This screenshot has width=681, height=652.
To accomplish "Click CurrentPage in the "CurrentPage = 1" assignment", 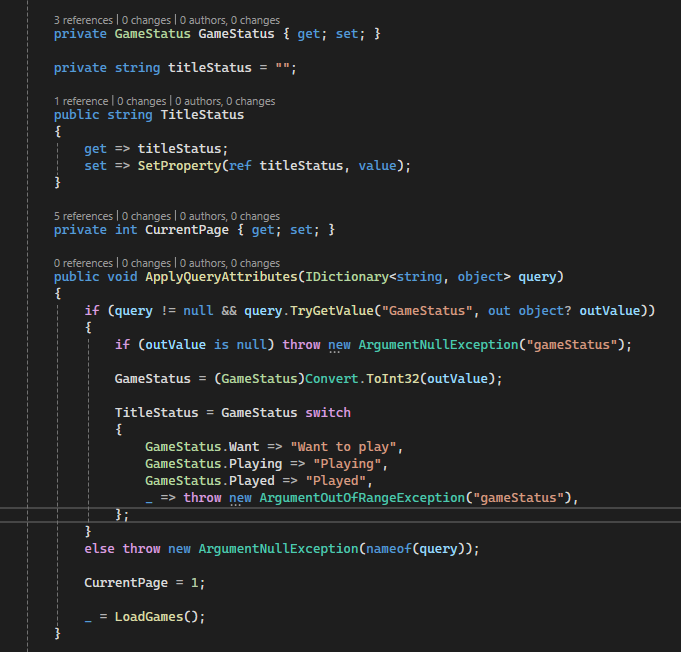I will click(x=126, y=582).
